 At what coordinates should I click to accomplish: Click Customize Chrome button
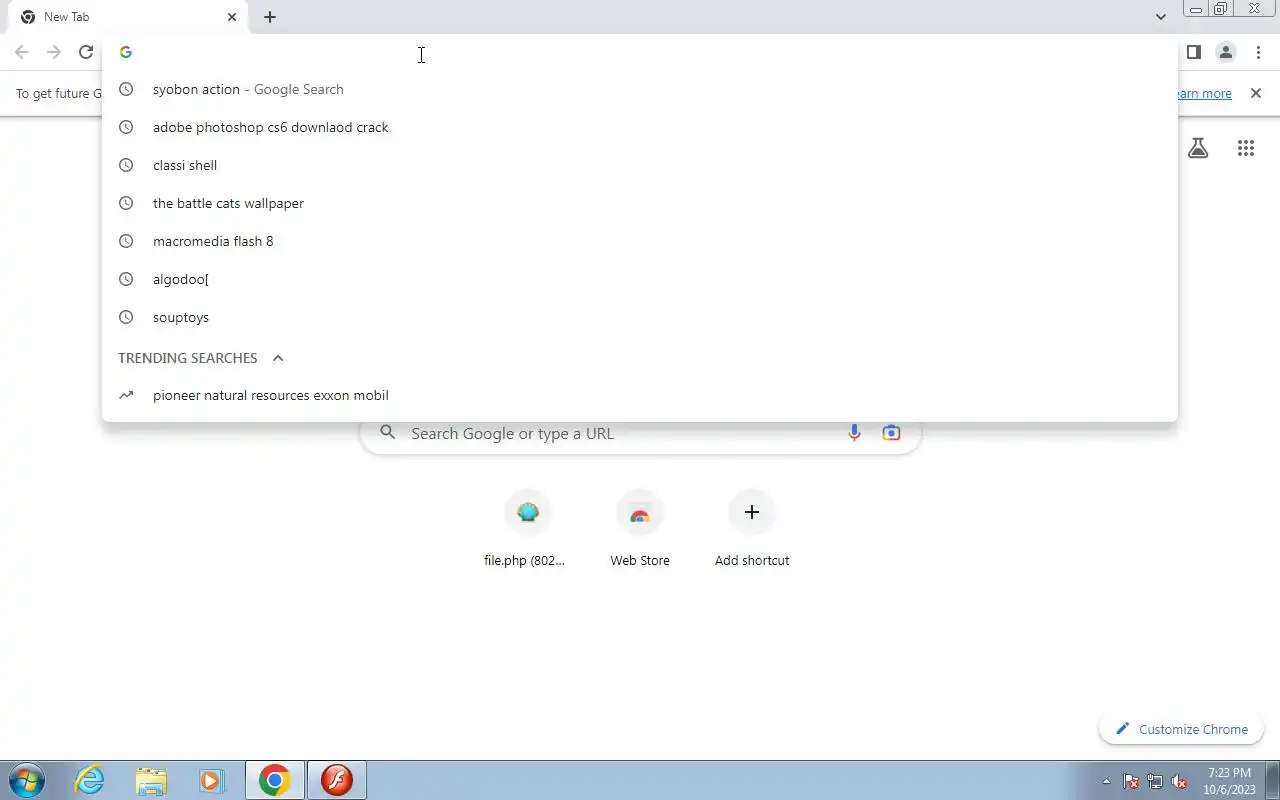1182,729
